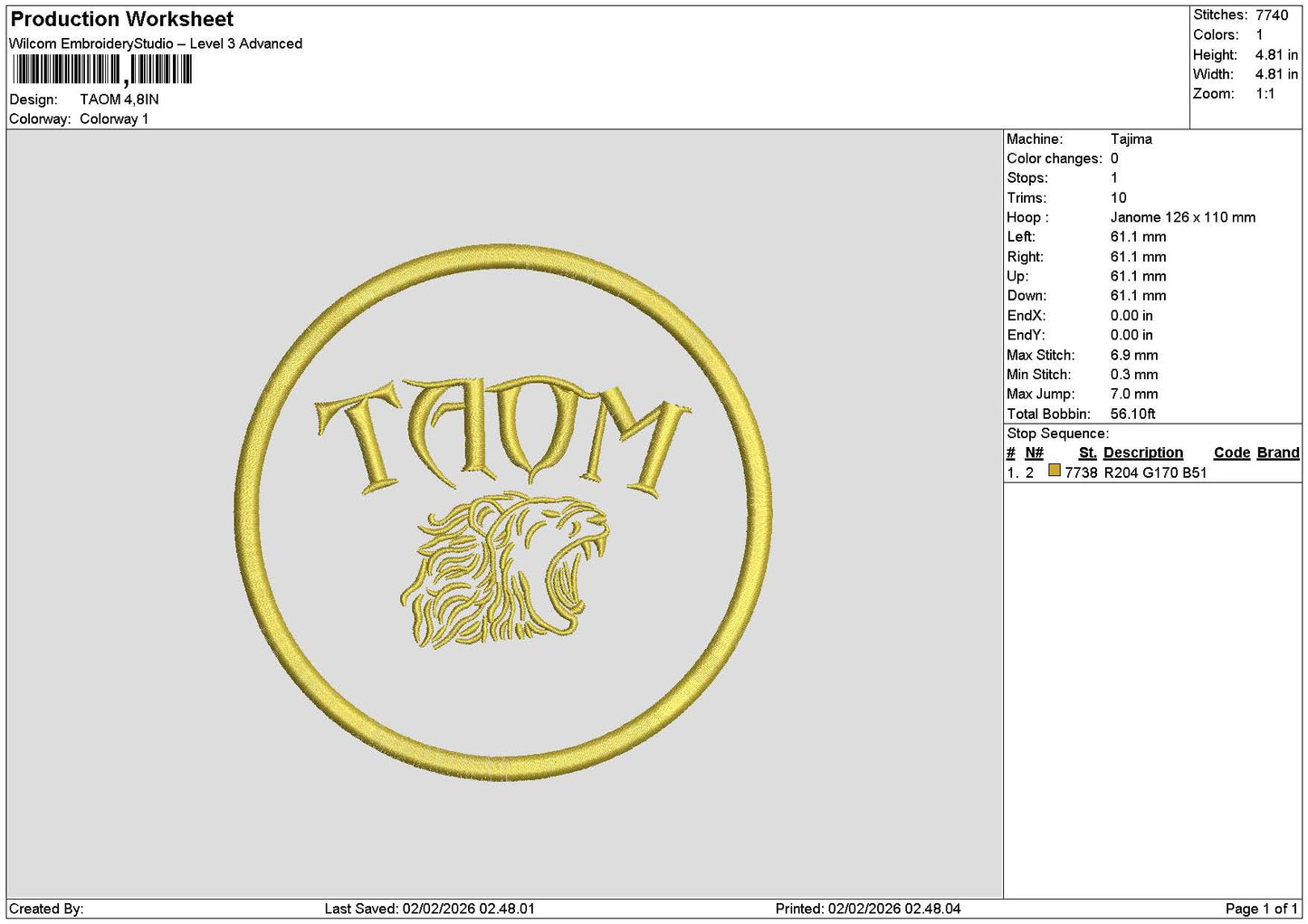1308x924 pixels.
Task: Click the Max Jump value '7.0 mm'
Action: point(1134,395)
